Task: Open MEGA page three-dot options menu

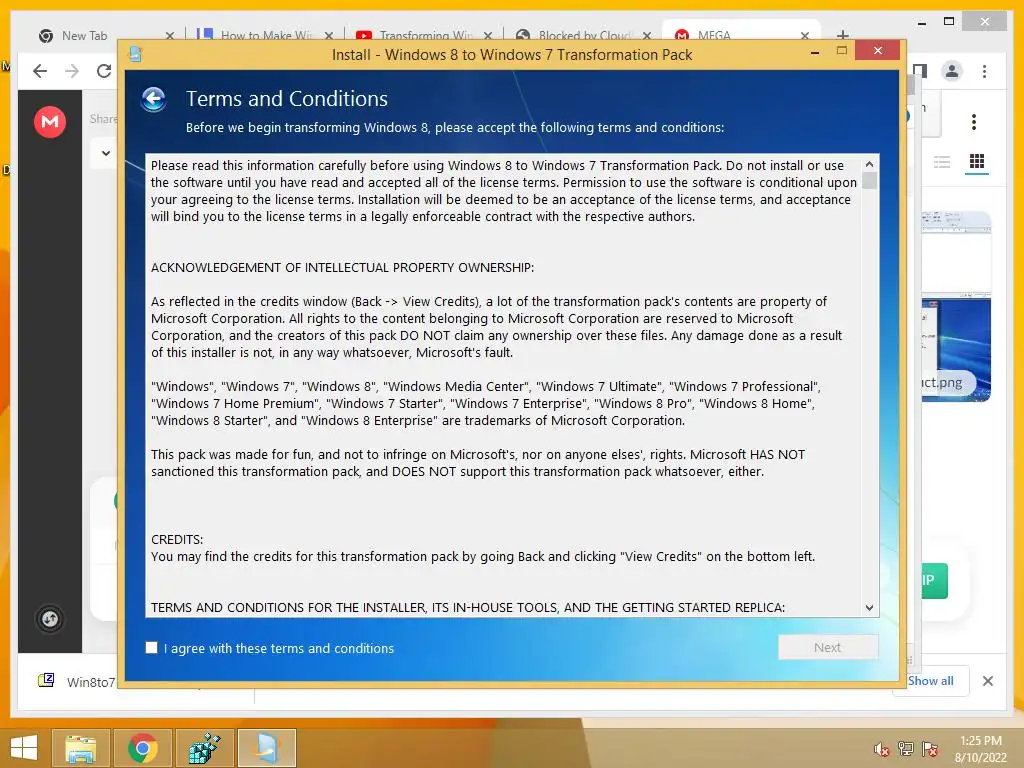Action: point(974,121)
